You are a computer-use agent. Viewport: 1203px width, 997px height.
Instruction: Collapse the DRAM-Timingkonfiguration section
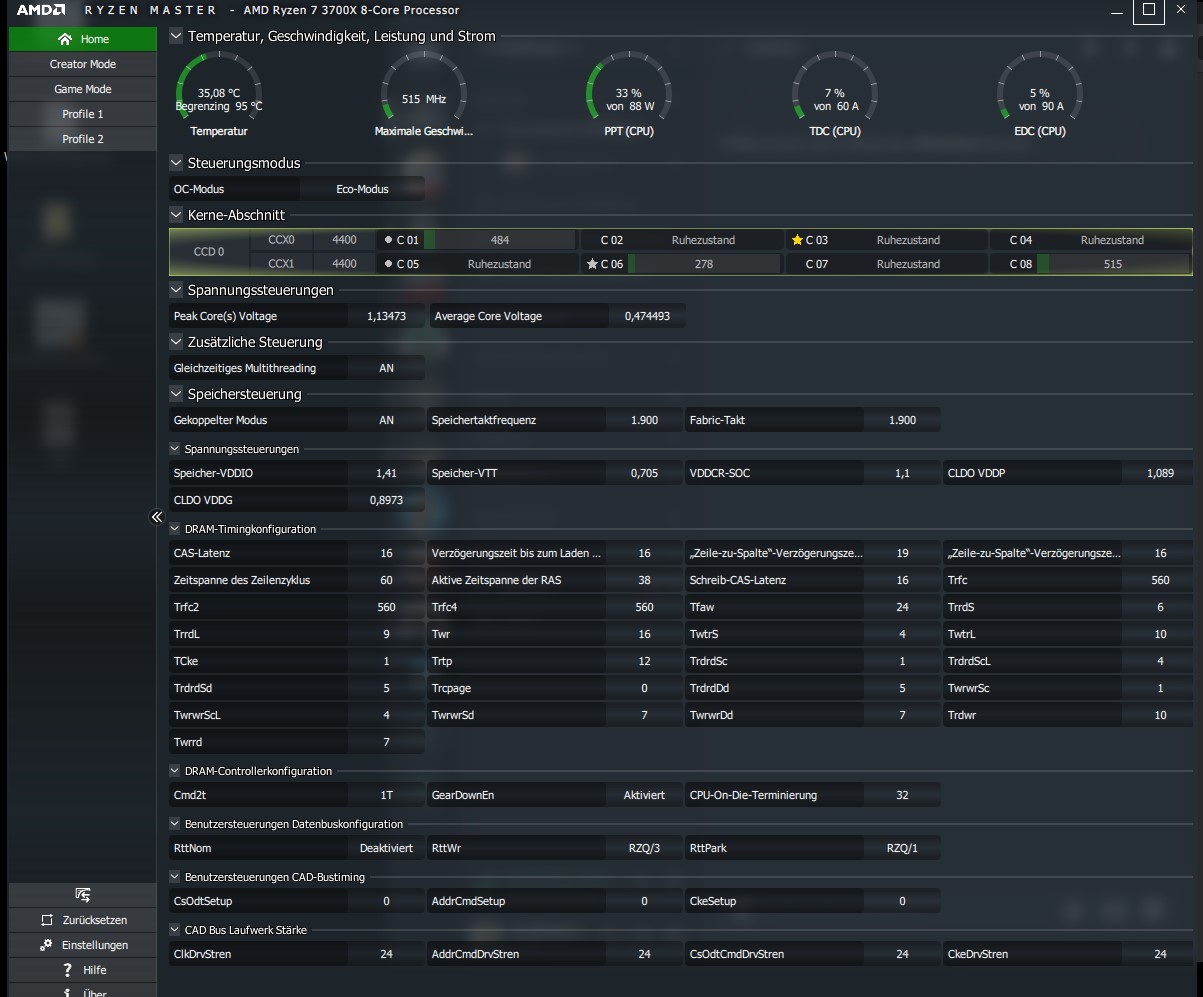tap(175, 529)
